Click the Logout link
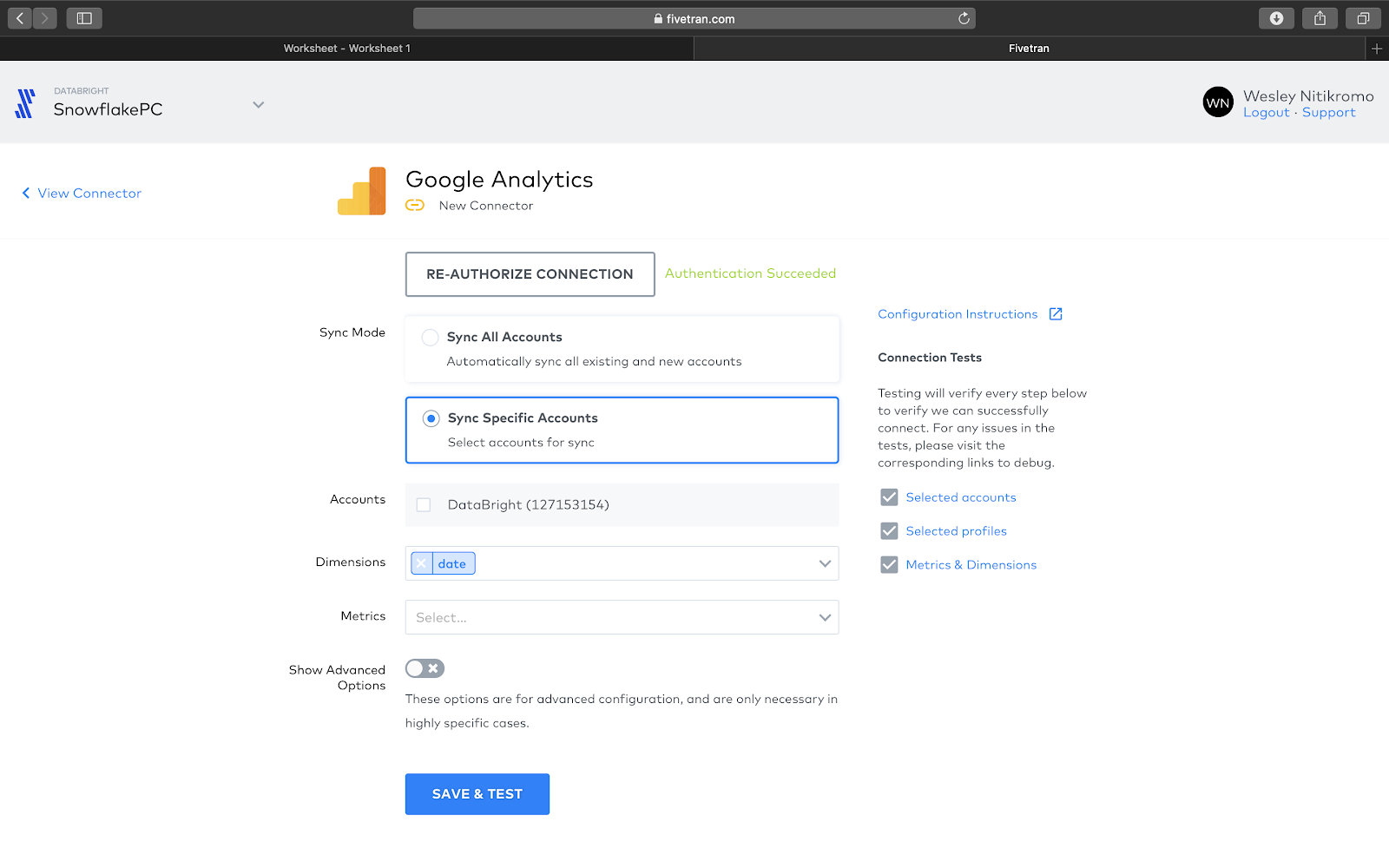 click(1267, 113)
